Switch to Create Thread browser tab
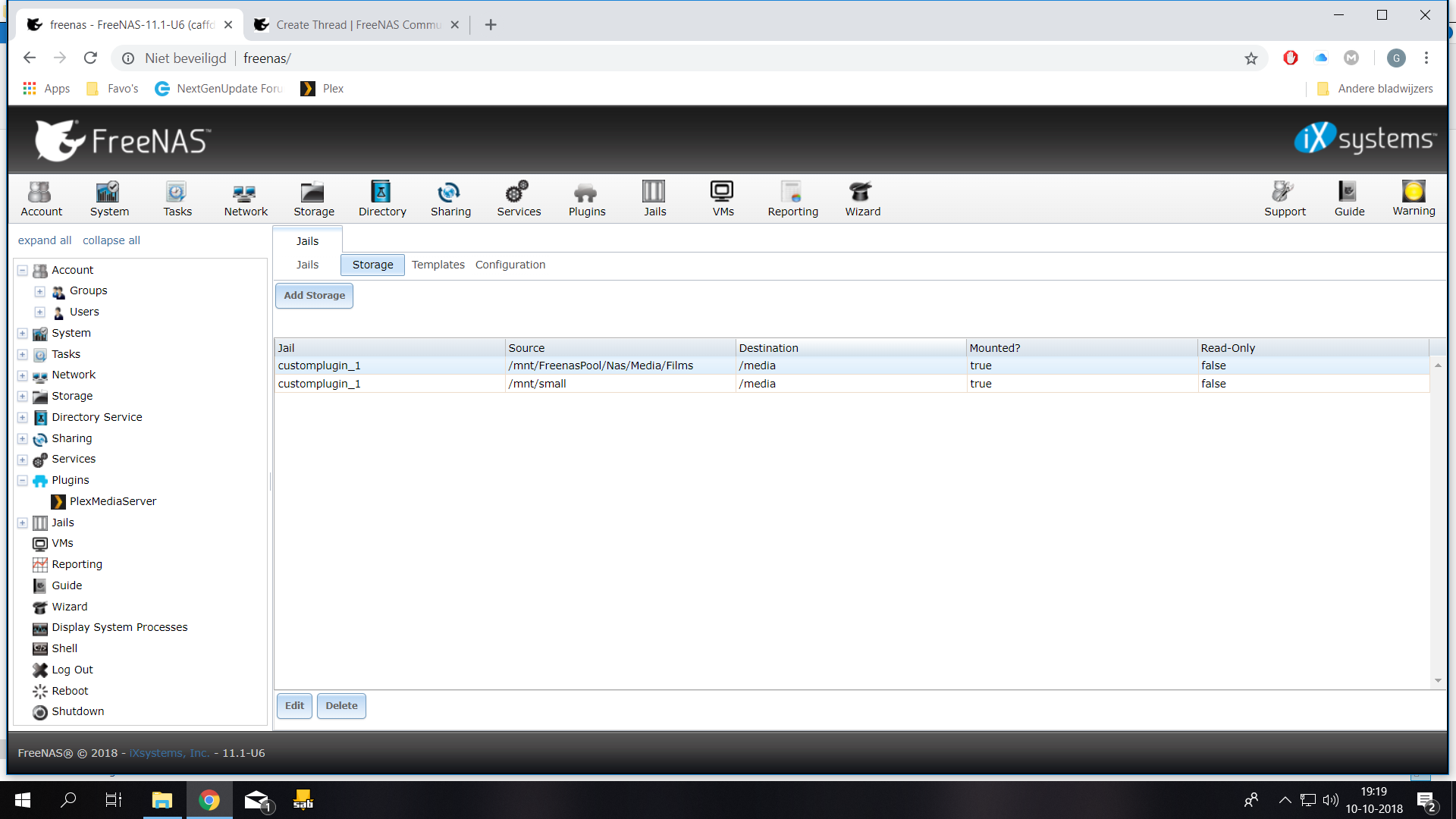The width and height of the screenshot is (1456, 819). 357,25
